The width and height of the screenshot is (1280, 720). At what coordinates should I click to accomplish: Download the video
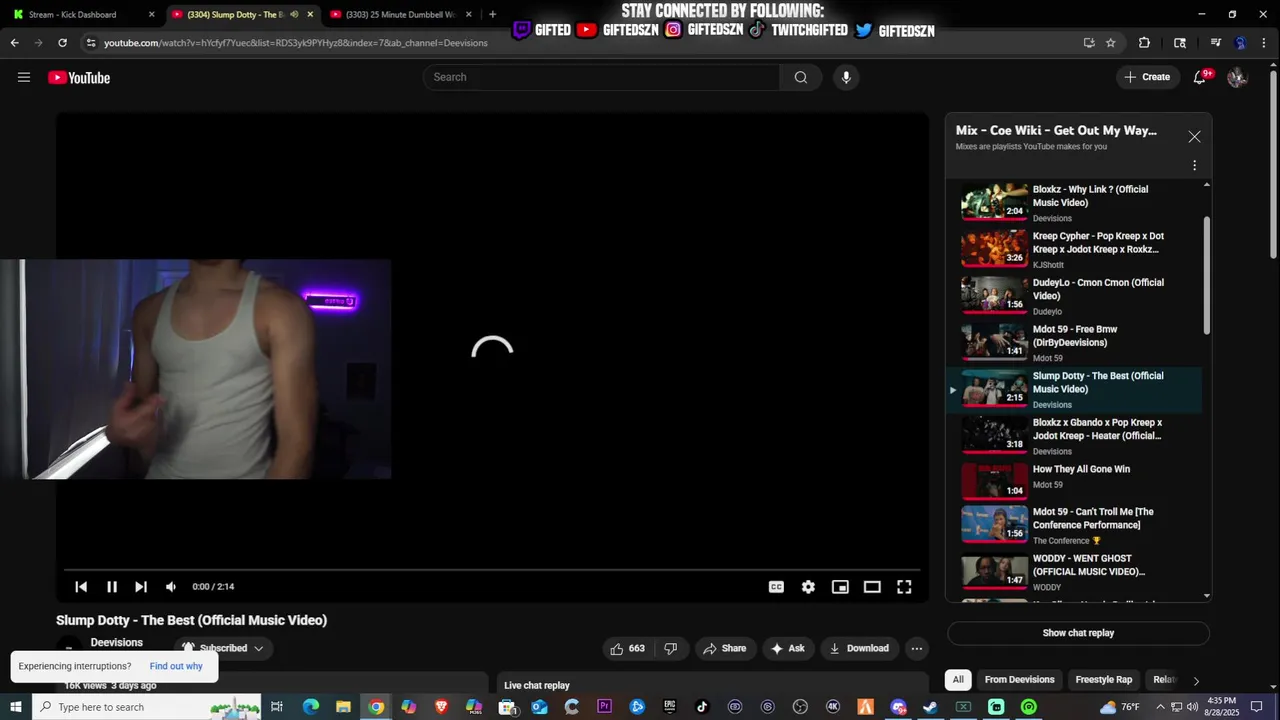pos(858,648)
